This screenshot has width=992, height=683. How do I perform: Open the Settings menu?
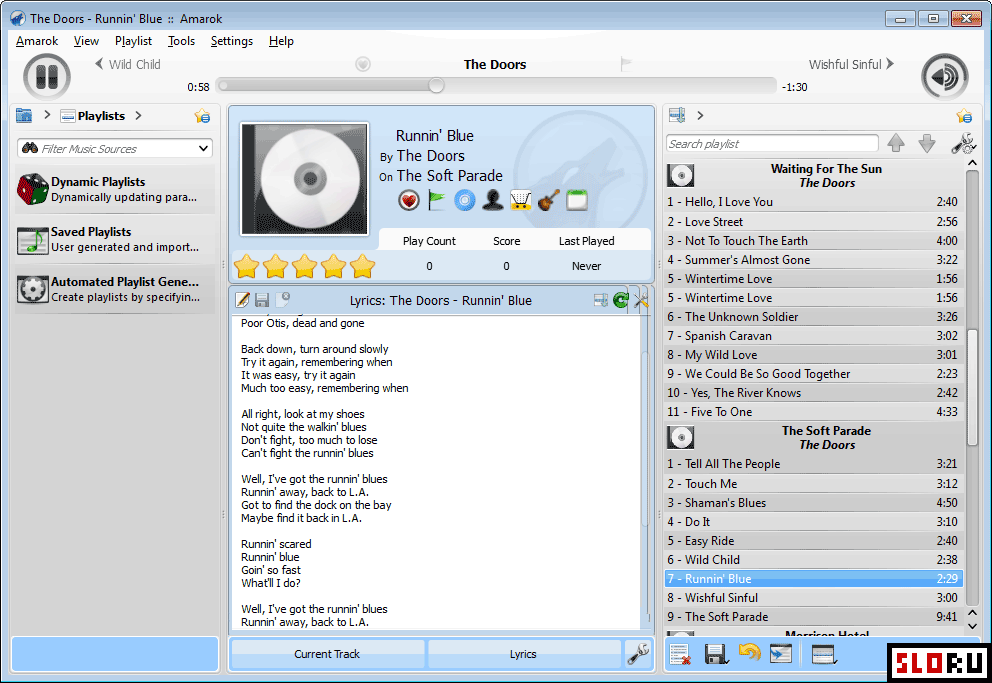point(232,41)
